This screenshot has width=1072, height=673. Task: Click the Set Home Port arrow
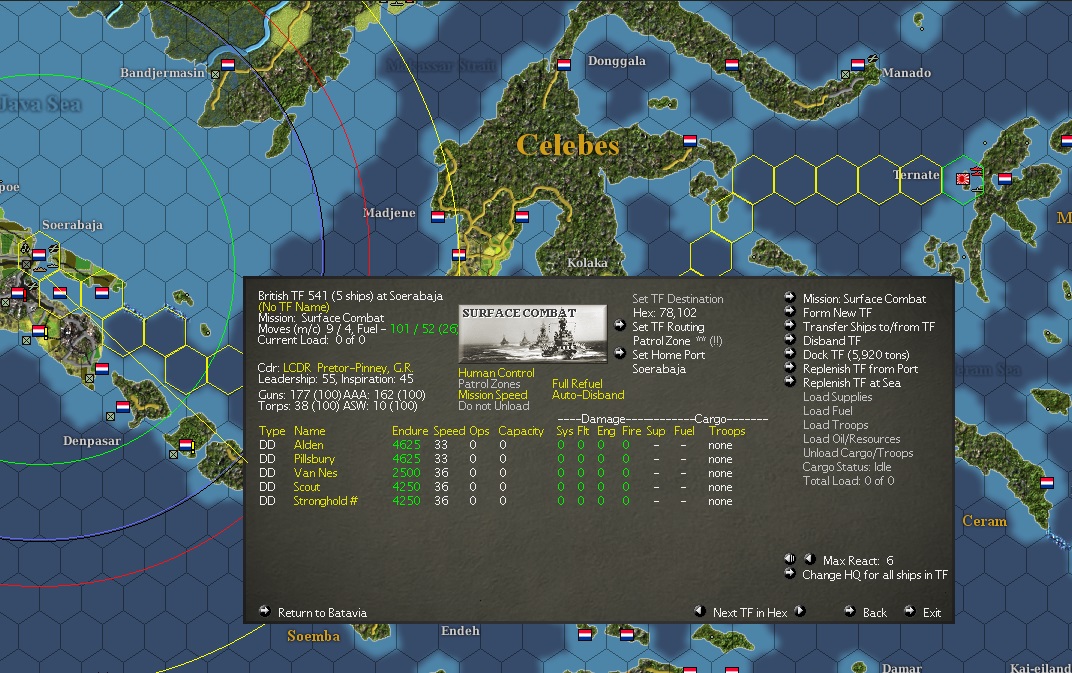619,353
